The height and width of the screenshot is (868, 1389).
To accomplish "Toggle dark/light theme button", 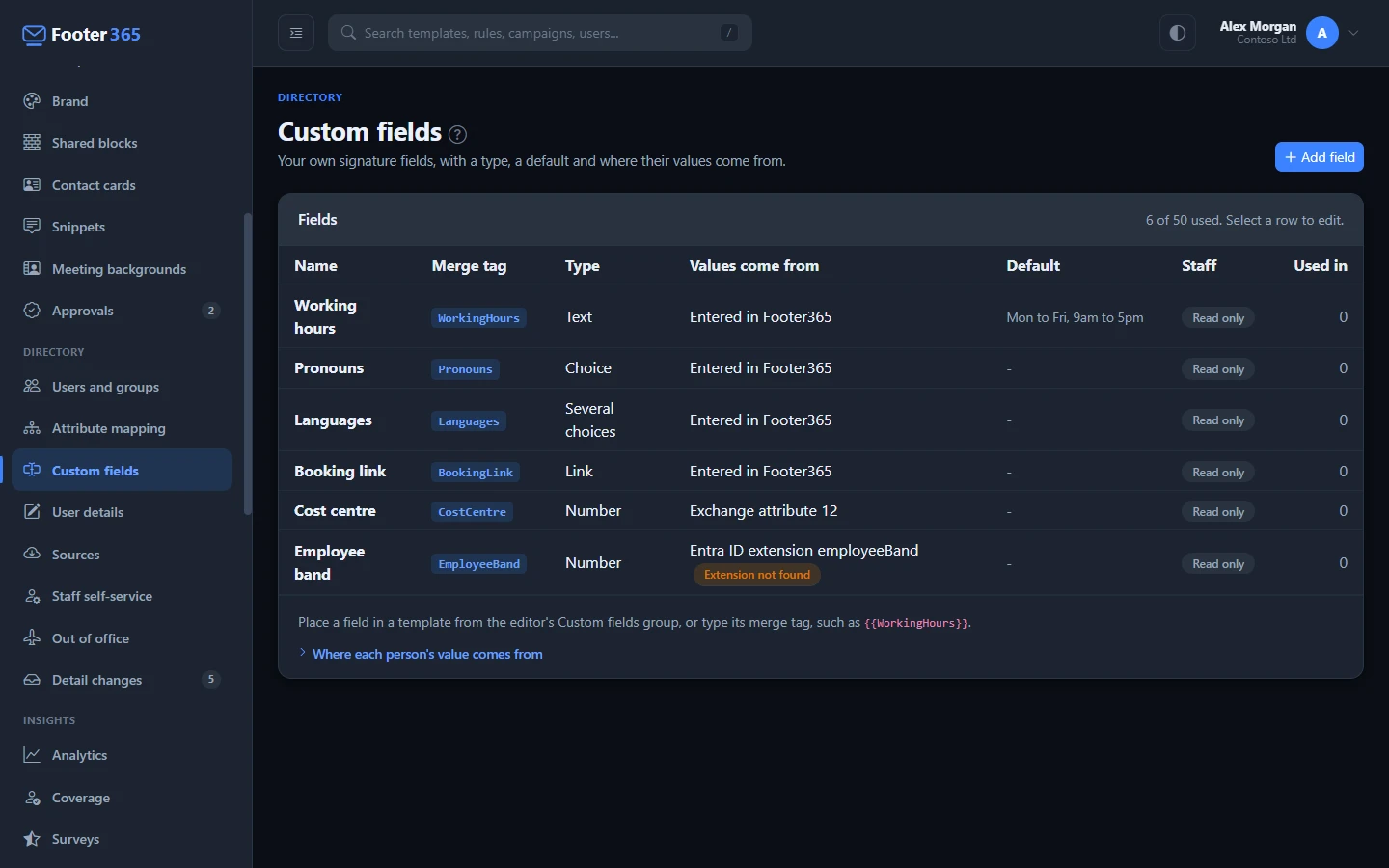I will [x=1178, y=33].
